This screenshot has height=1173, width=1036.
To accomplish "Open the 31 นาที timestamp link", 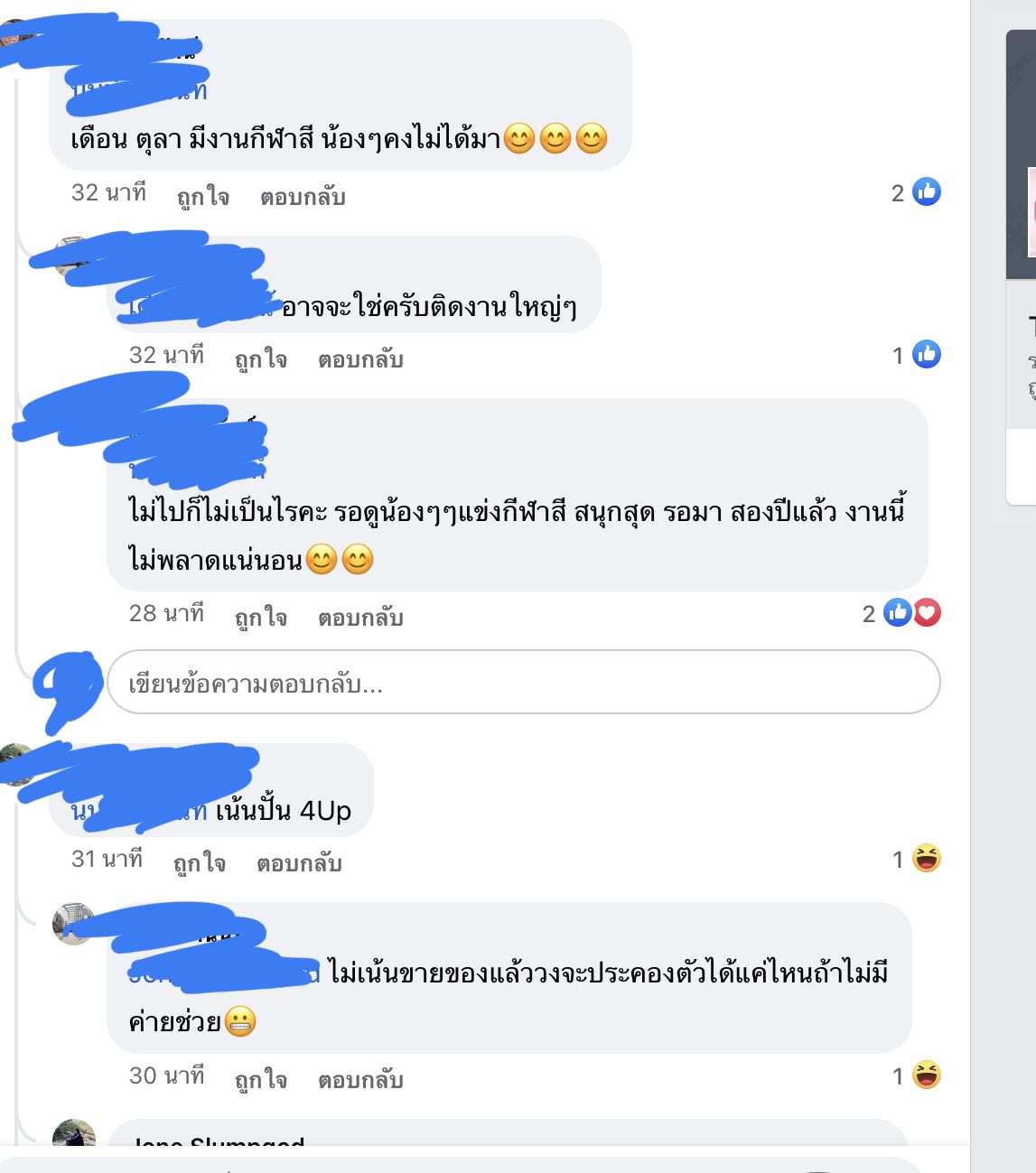I will click(x=107, y=859).
